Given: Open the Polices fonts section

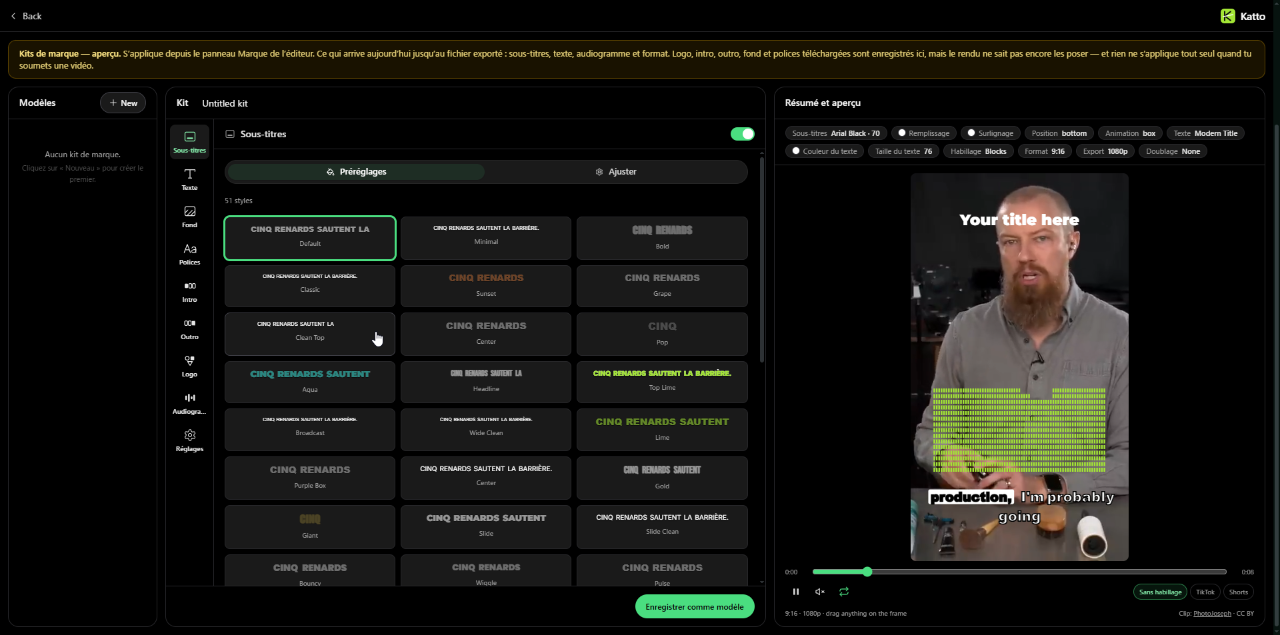Looking at the screenshot, I should 189,254.
